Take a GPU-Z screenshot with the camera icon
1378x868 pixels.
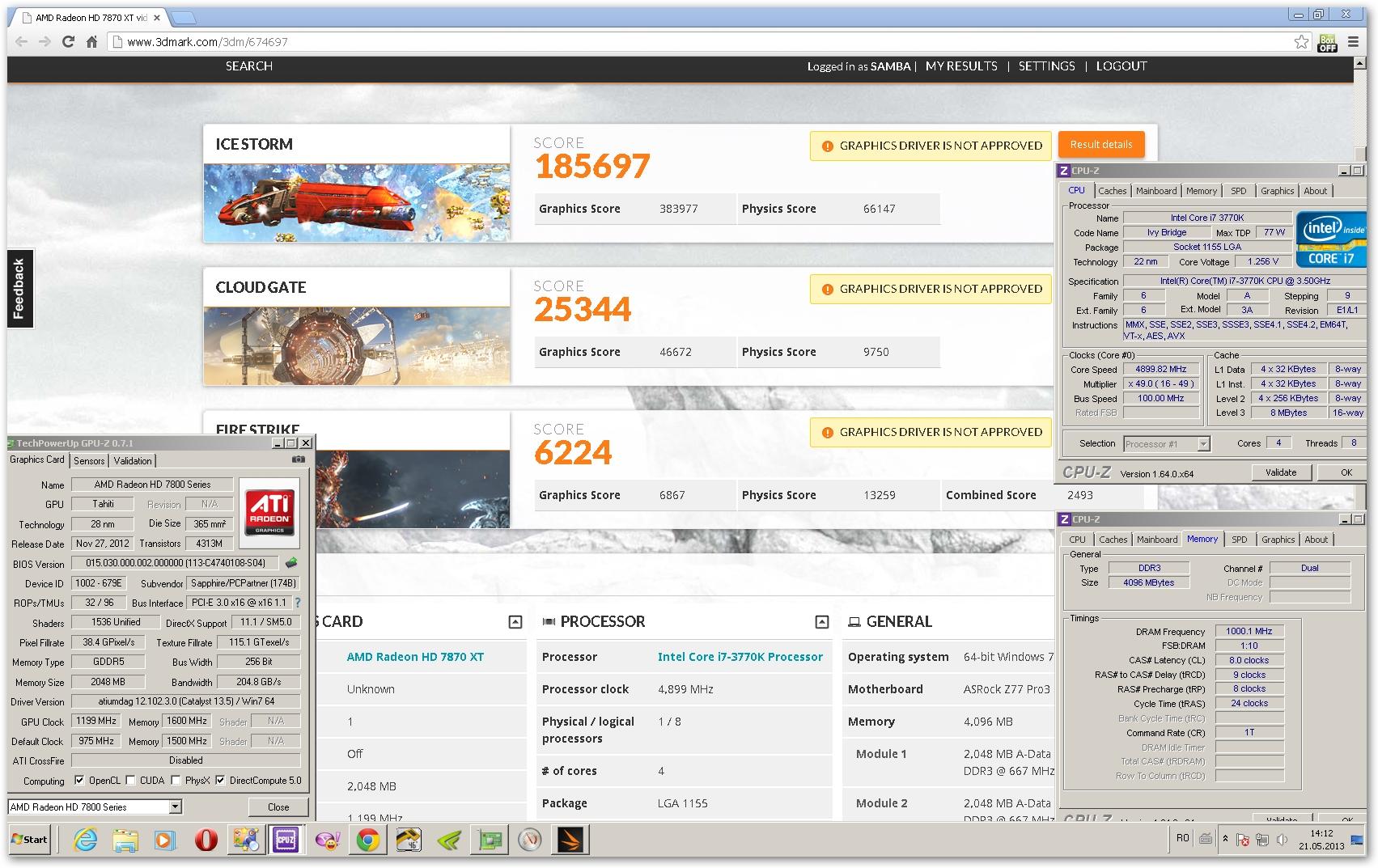pos(299,459)
